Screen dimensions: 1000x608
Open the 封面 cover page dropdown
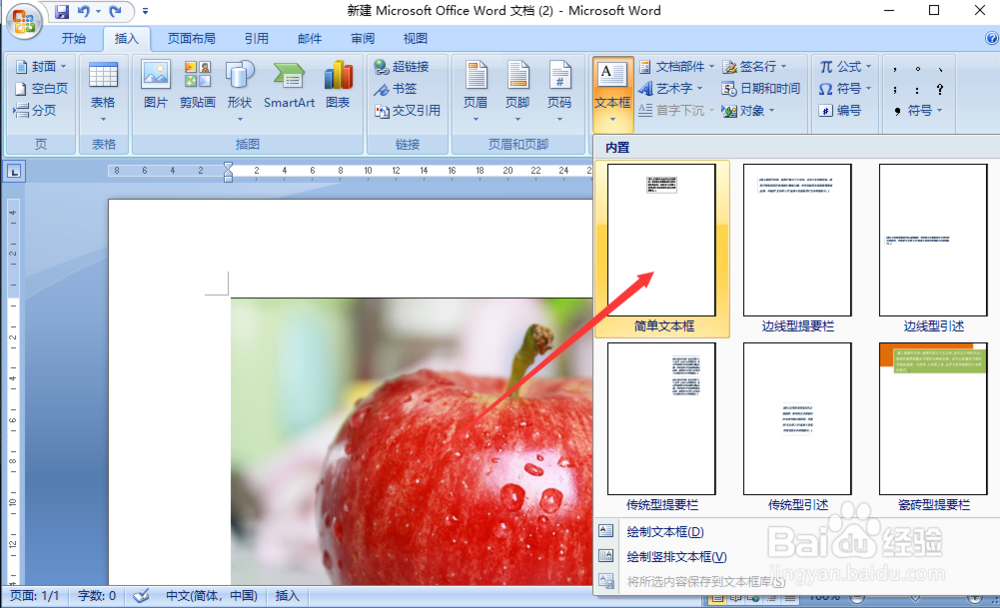point(41,66)
